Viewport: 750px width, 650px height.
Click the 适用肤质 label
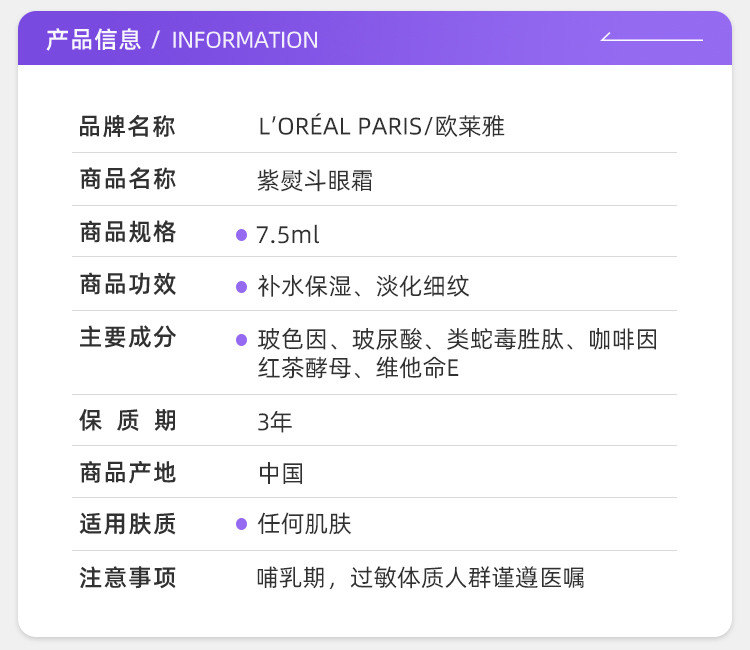point(128,524)
